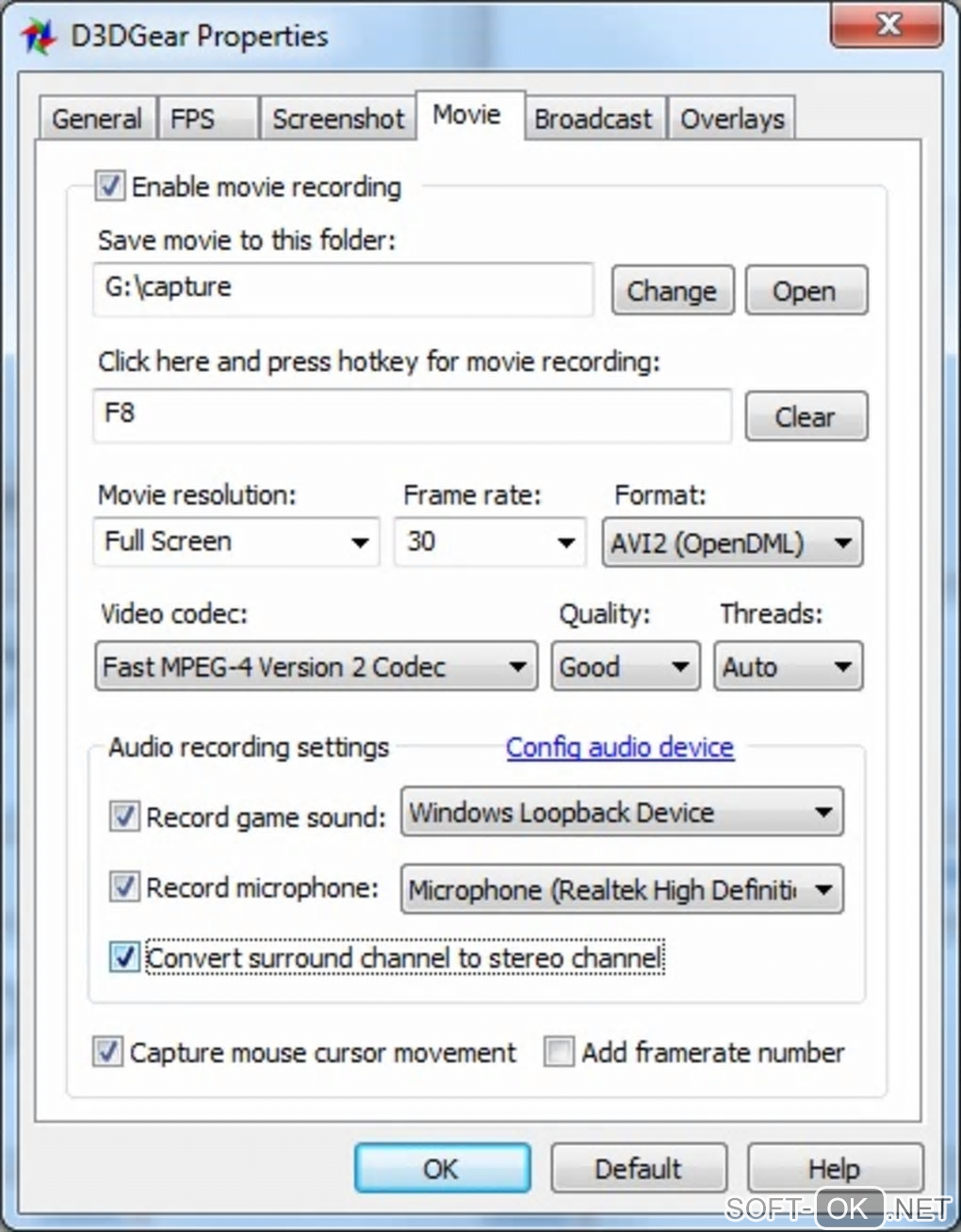Click the Default button
961x1232 pixels.
tap(639, 1168)
